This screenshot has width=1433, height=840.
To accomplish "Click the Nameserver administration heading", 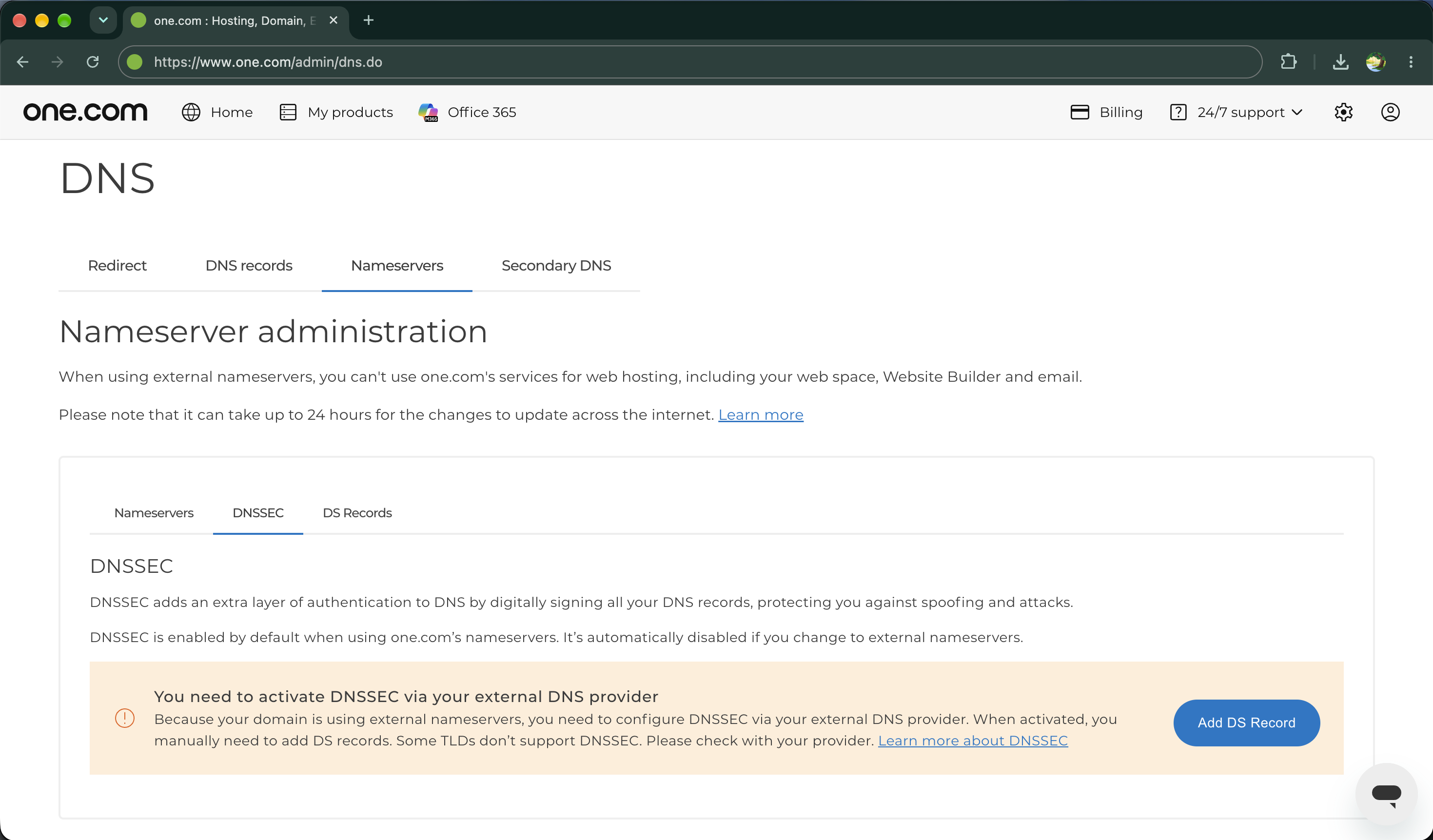I will [x=273, y=332].
